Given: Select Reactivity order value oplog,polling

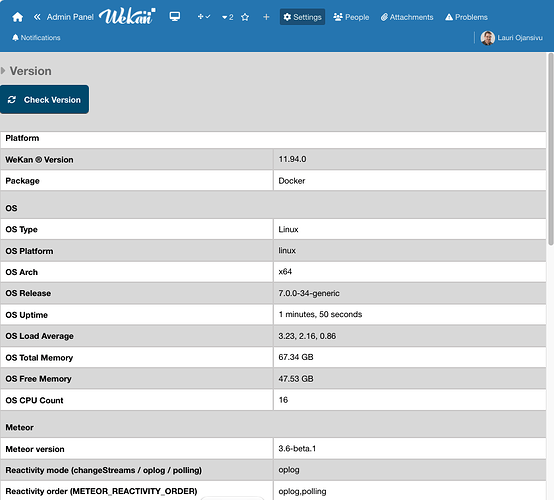Looking at the screenshot, I should click(x=302, y=491).
